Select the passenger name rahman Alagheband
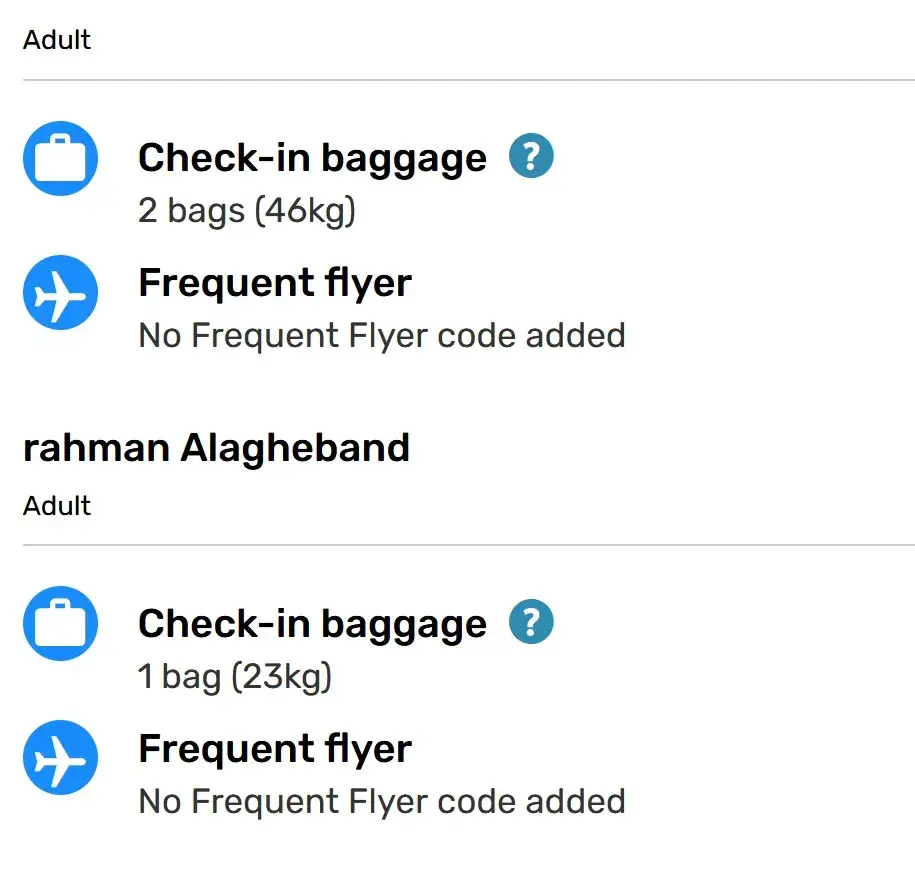Image resolution: width=915 pixels, height=869 pixels. coord(216,448)
